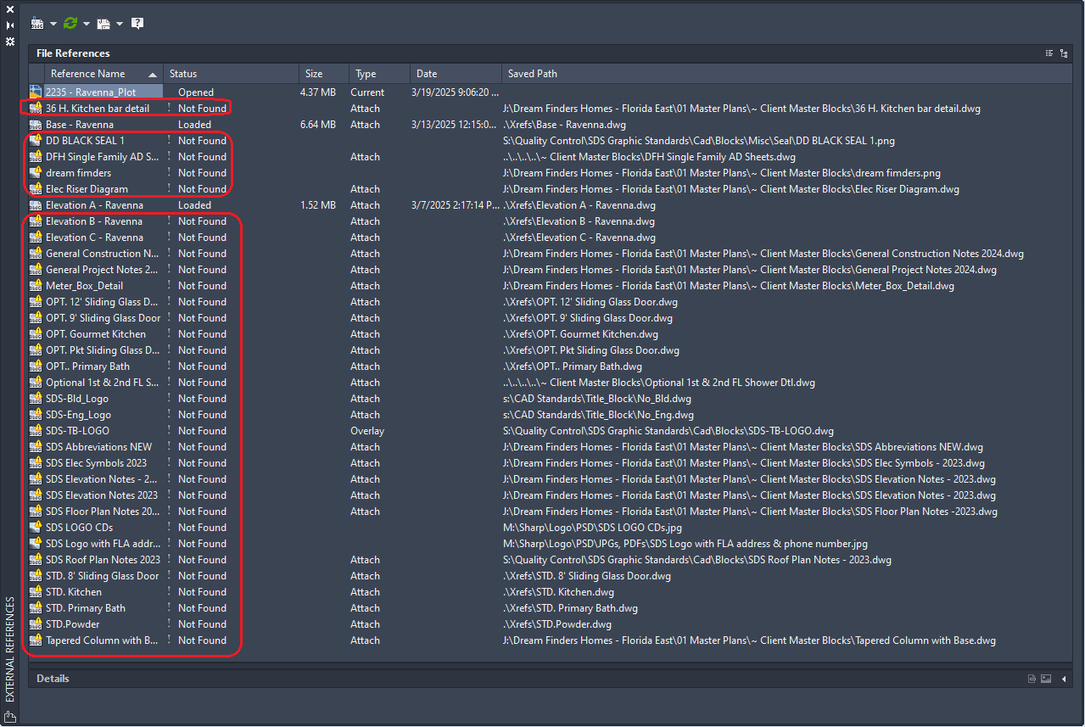
Task: Click size value '6.64 MB'
Action: (318, 125)
